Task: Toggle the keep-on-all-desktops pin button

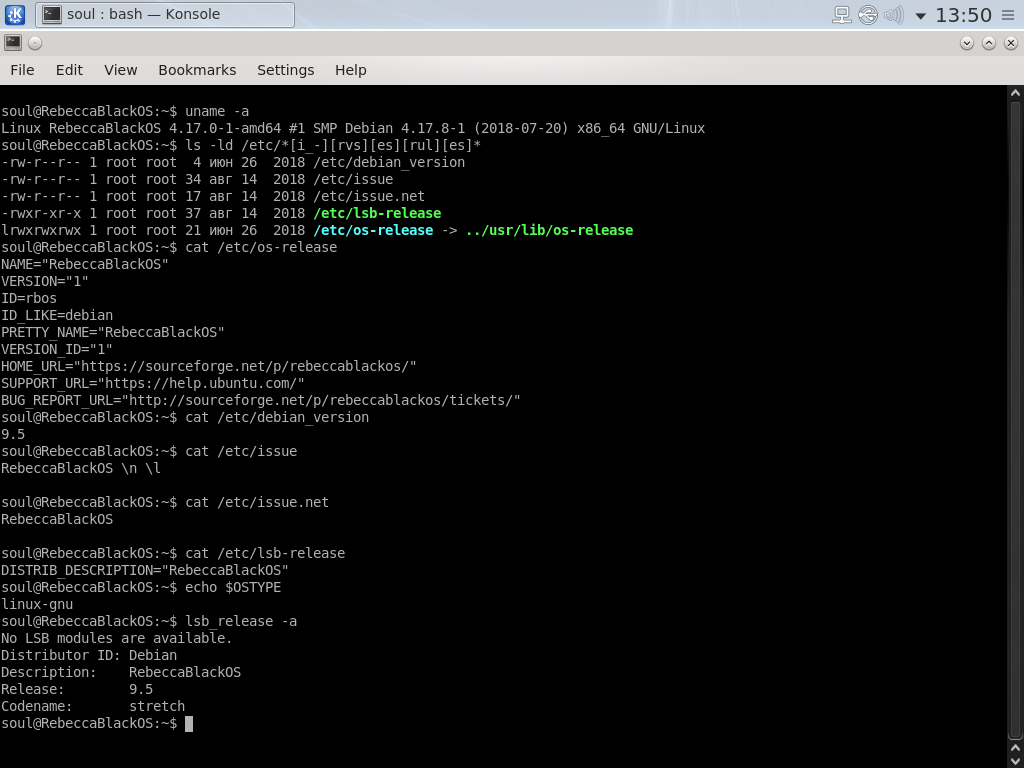Action: pos(35,43)
